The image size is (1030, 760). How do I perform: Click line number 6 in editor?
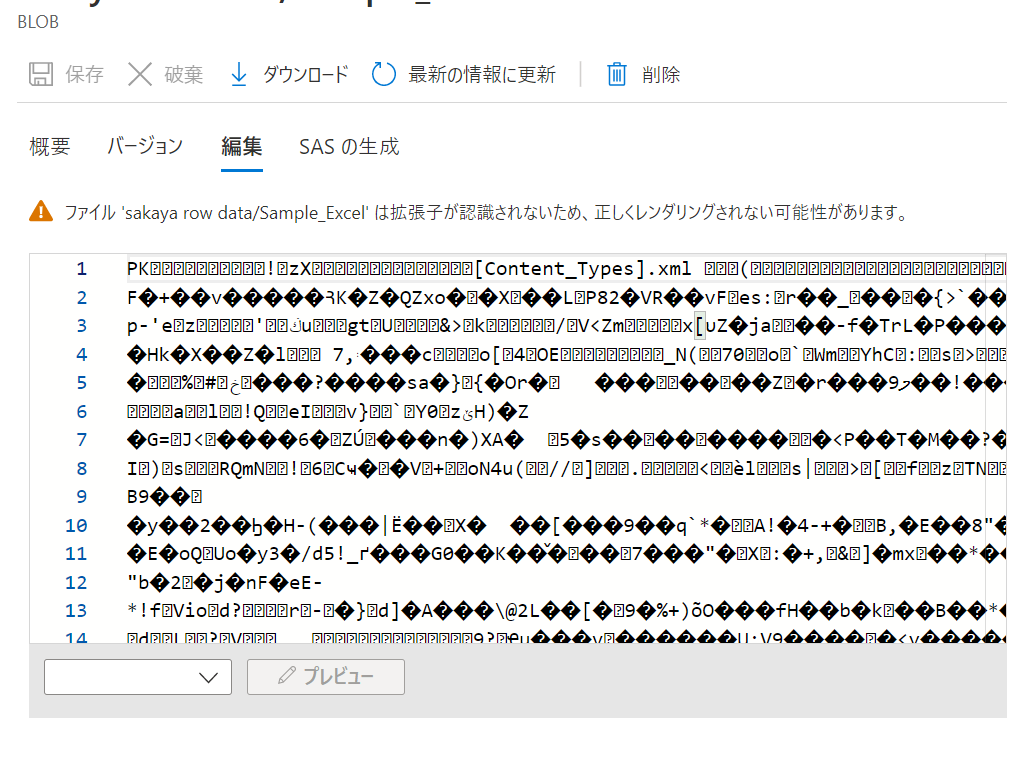click(x=81, y=412)
